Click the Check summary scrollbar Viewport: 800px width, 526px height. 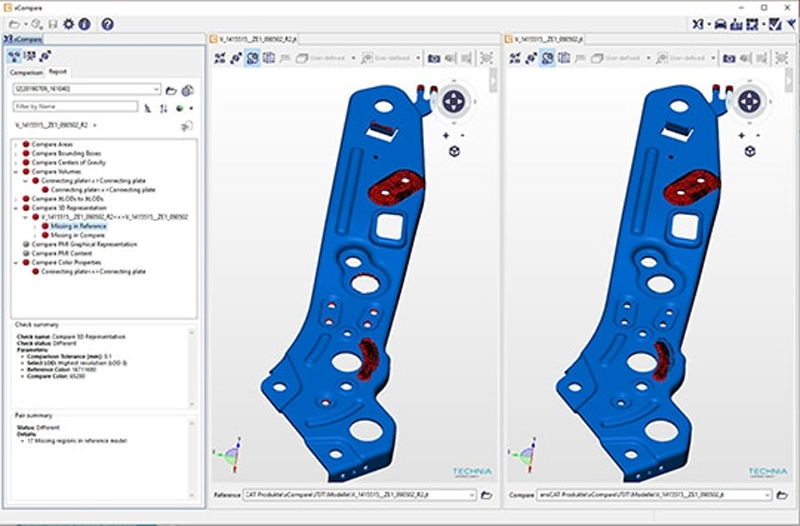coord(192,368)
